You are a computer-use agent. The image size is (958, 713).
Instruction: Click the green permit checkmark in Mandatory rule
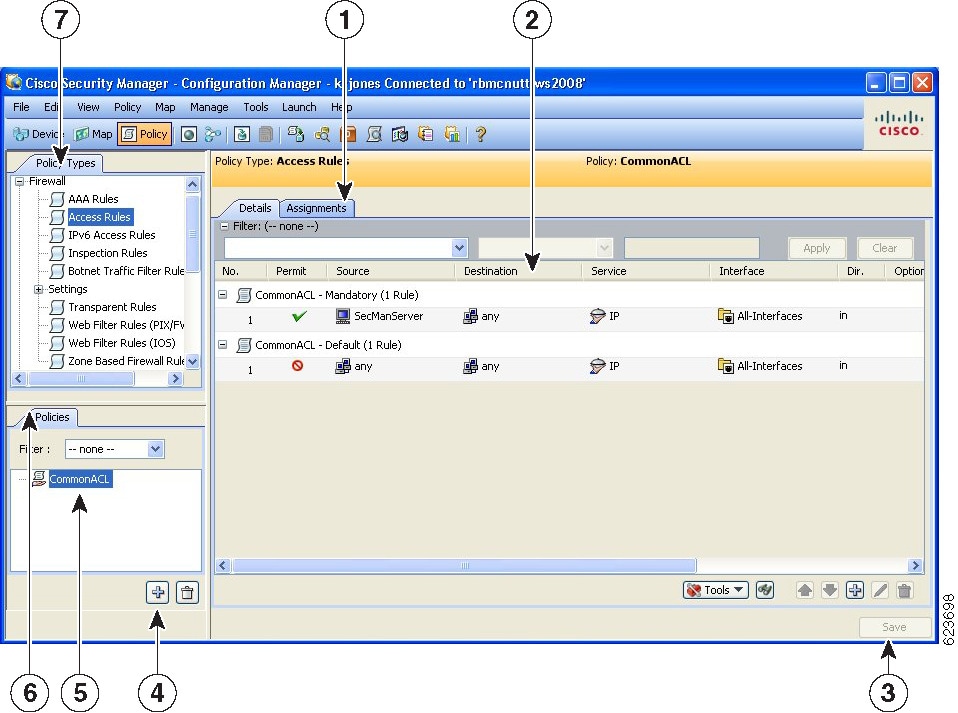[299, 316]
